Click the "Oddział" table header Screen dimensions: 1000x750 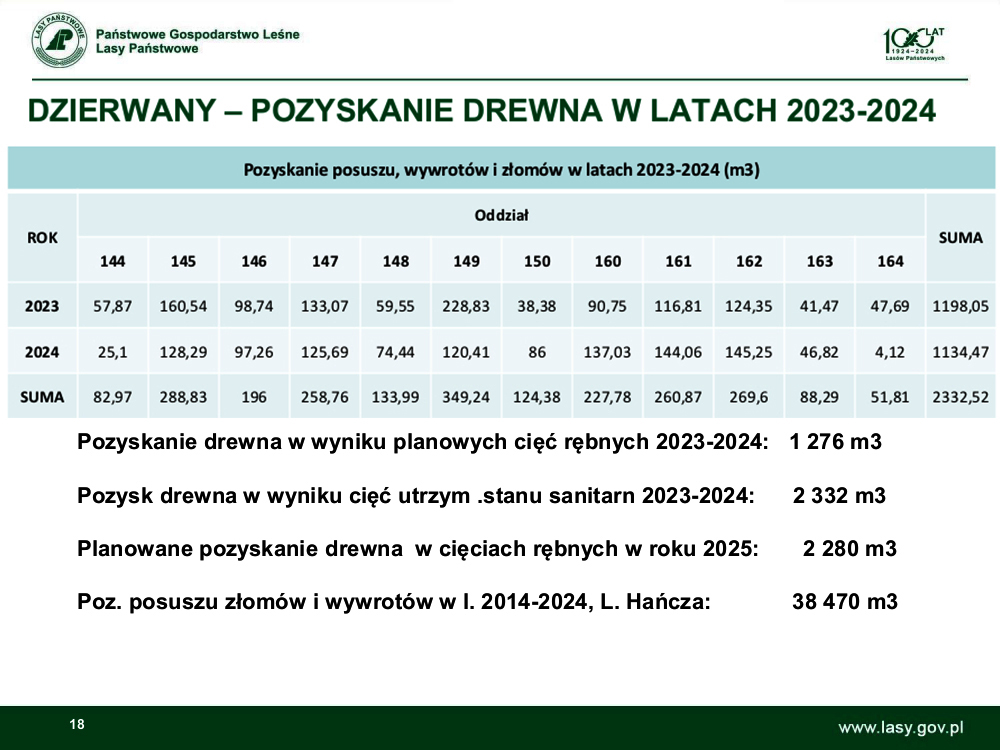pos(501,216)
